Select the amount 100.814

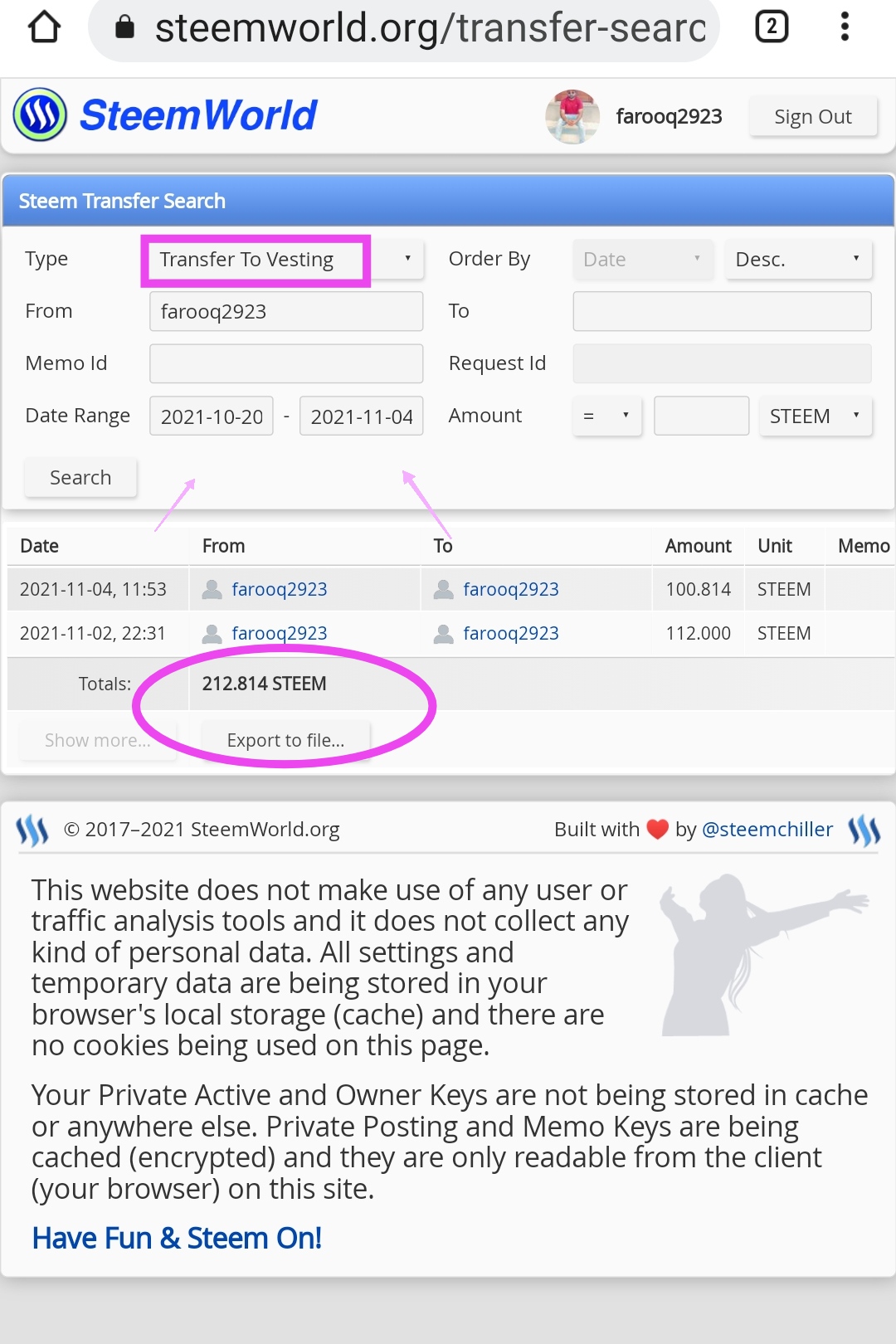point(698,590)
